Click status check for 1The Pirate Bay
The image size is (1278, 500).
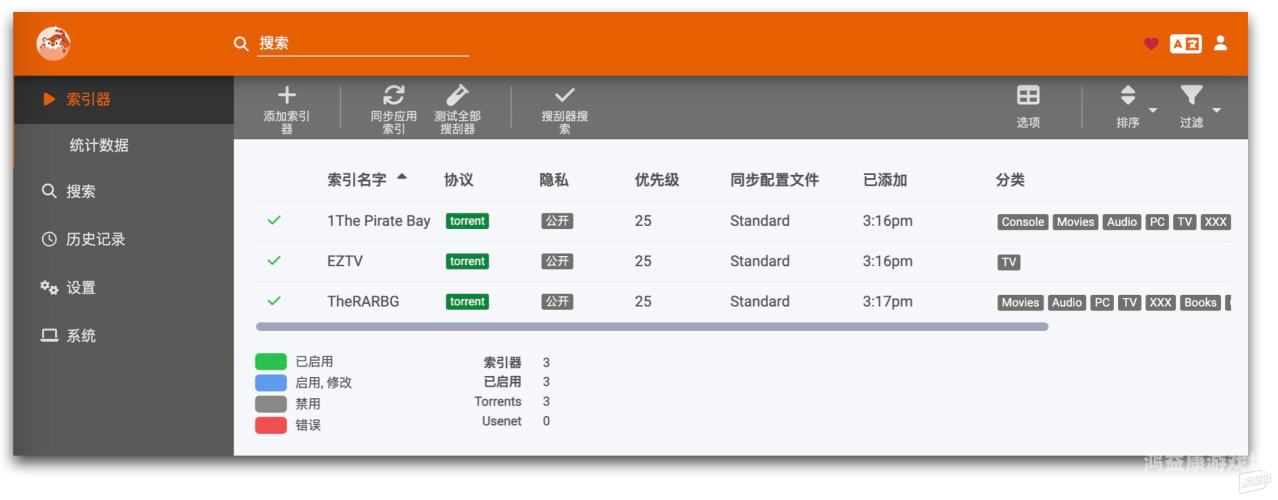point(274,221)
